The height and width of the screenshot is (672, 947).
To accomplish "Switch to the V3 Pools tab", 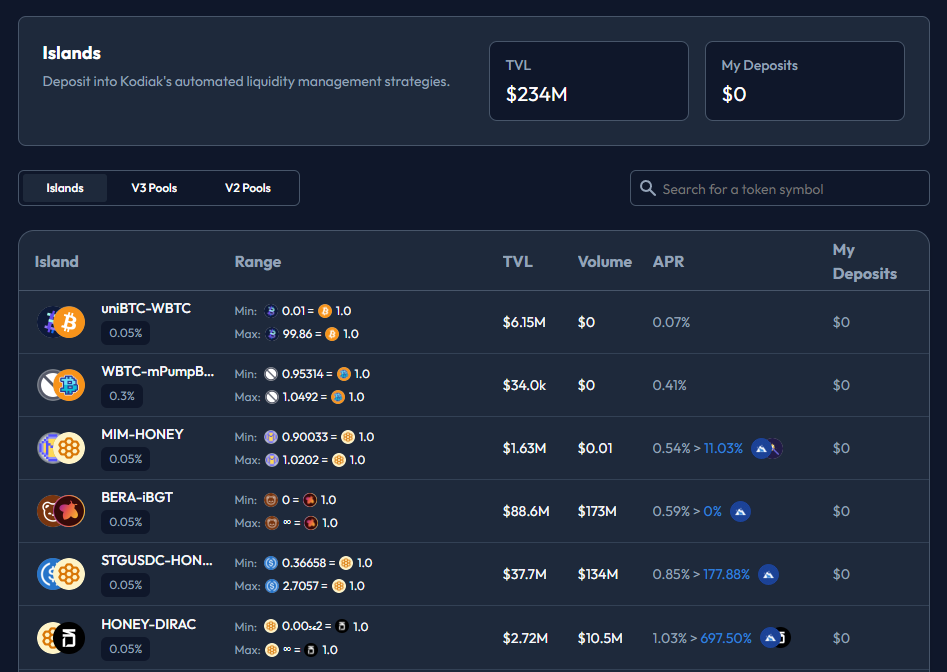I will point(154,188).
